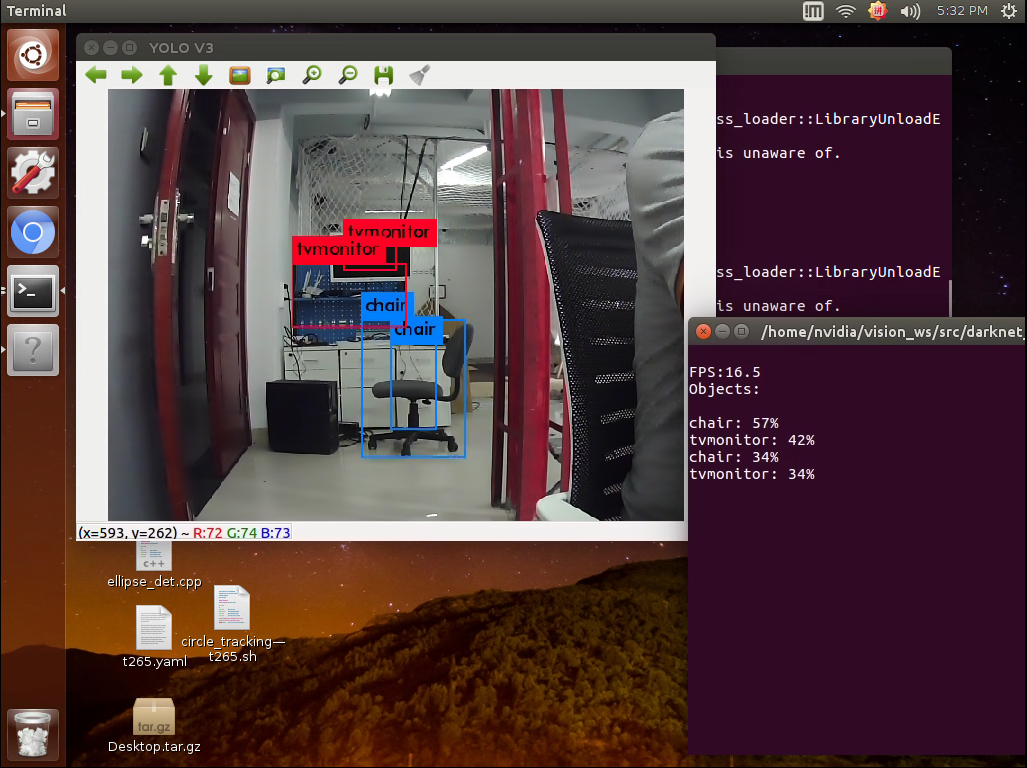Click the pan down arrow in YOLO V3 toolbar
1027x768 pixels.
[x=204, y=75]
